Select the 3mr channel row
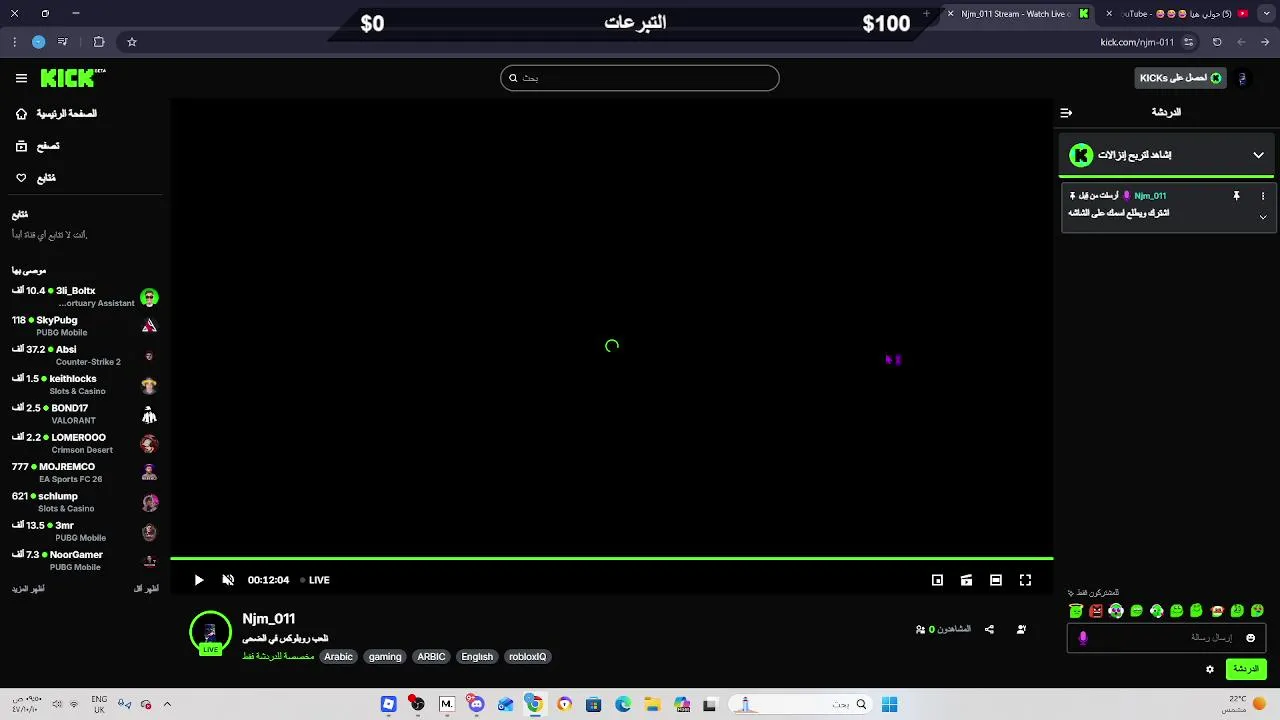The height and width of the screenshot is (720, 1280). coord(85,531)
